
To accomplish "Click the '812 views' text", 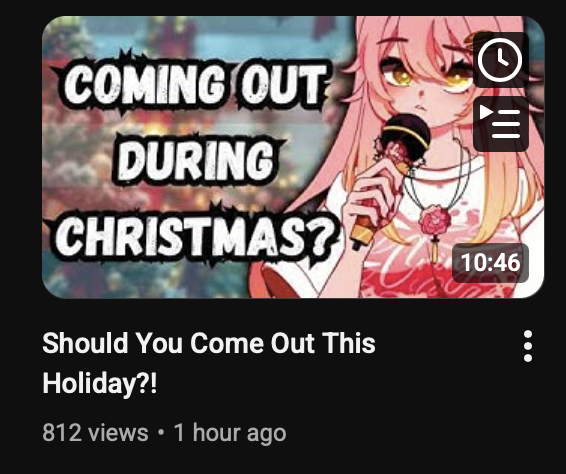I will point(95,432).
